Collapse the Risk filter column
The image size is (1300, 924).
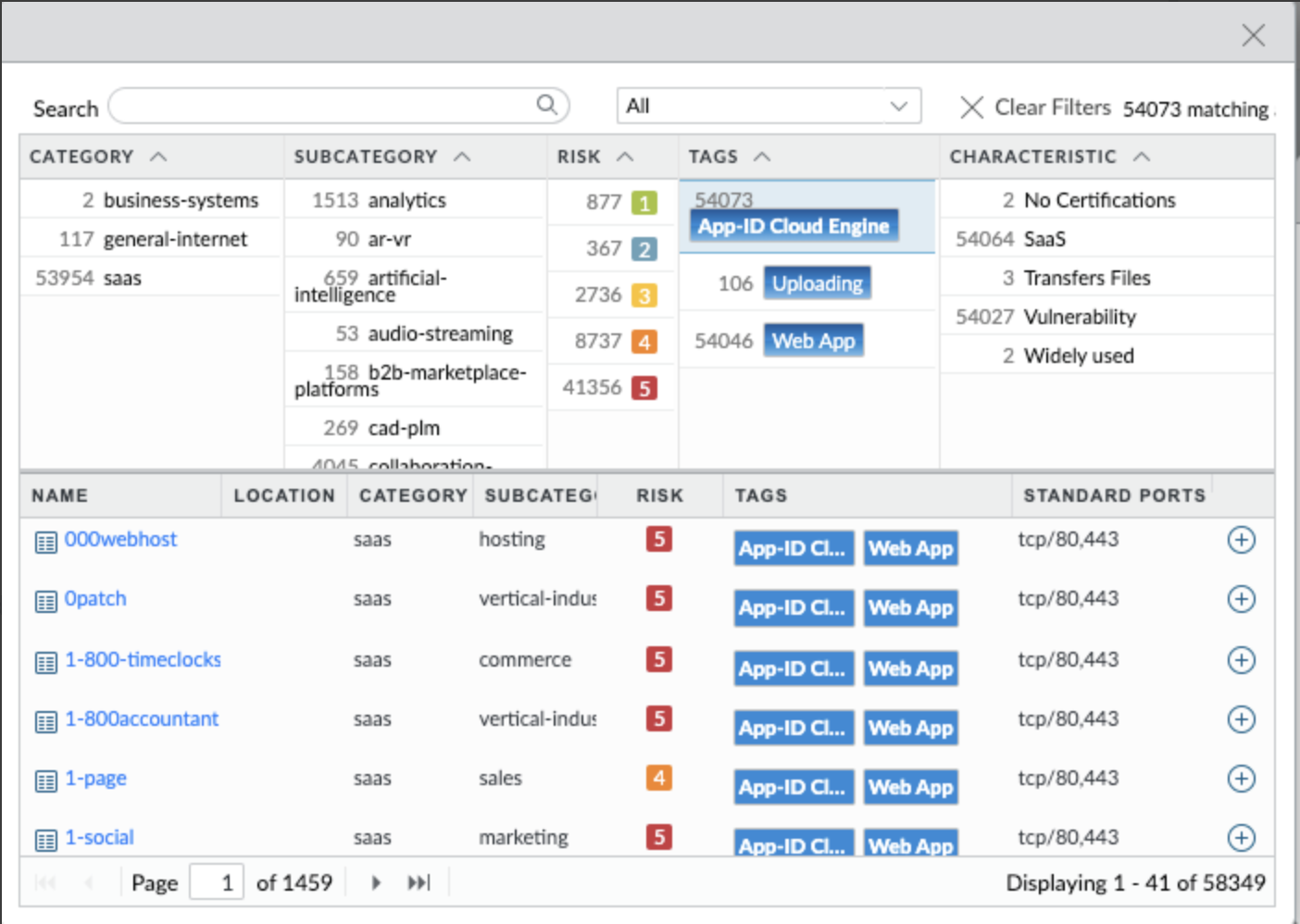[x=625, y=156]
